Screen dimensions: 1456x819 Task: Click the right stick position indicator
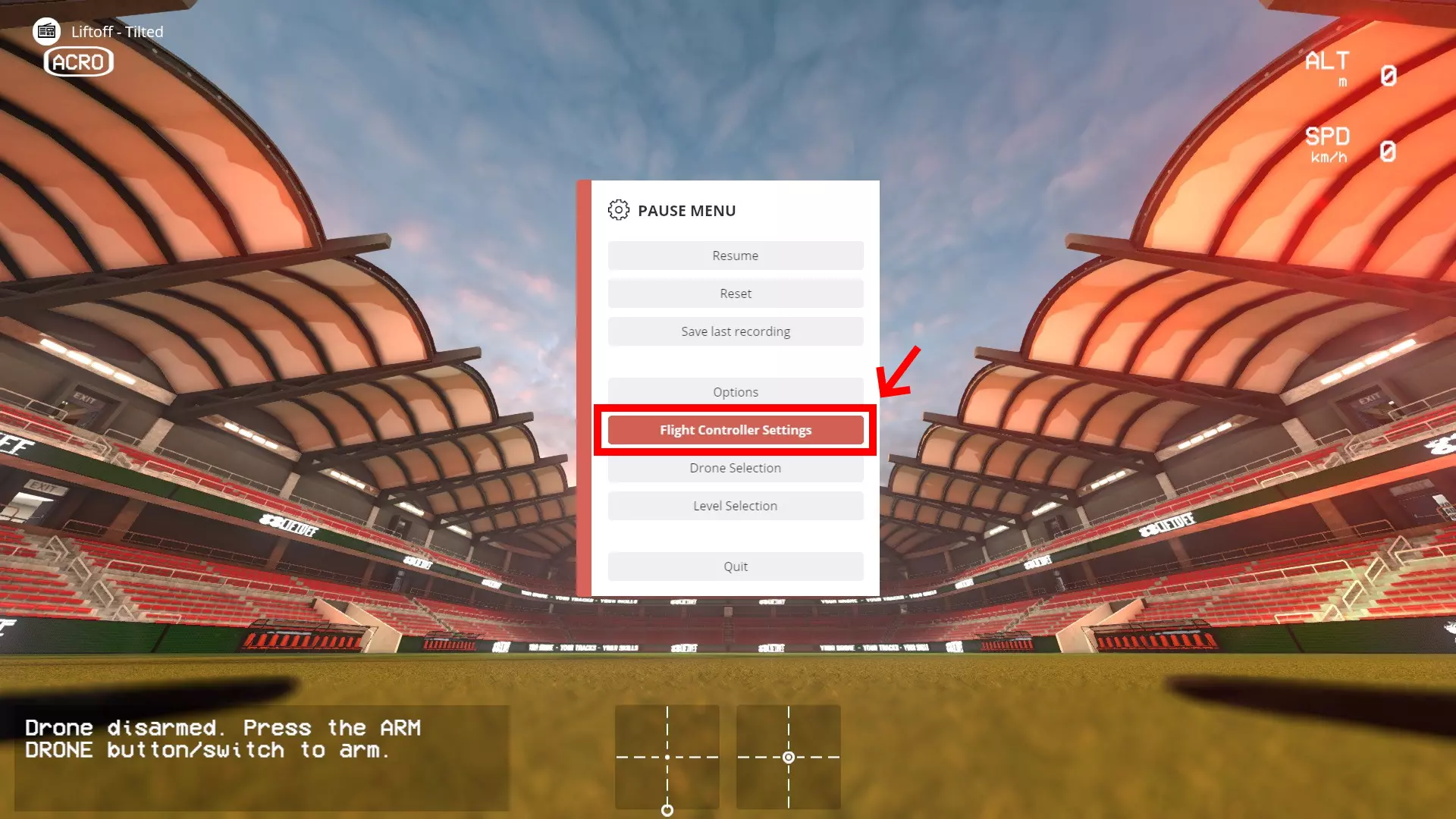[x=788, y=757]
